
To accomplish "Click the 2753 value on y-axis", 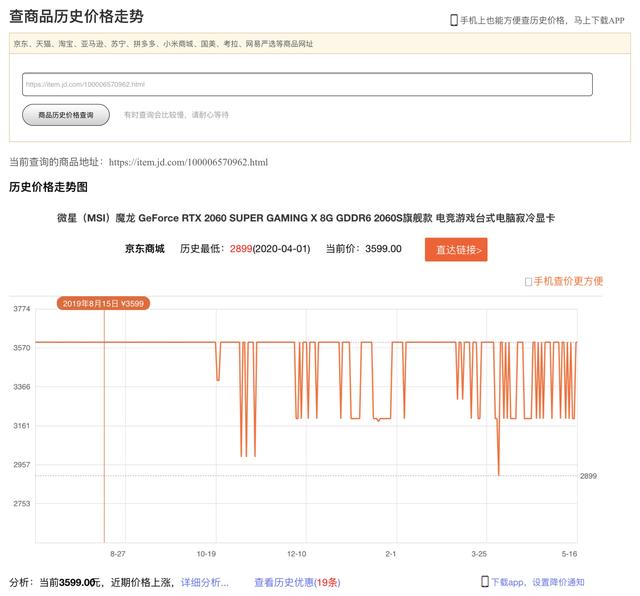I will 22,504.
